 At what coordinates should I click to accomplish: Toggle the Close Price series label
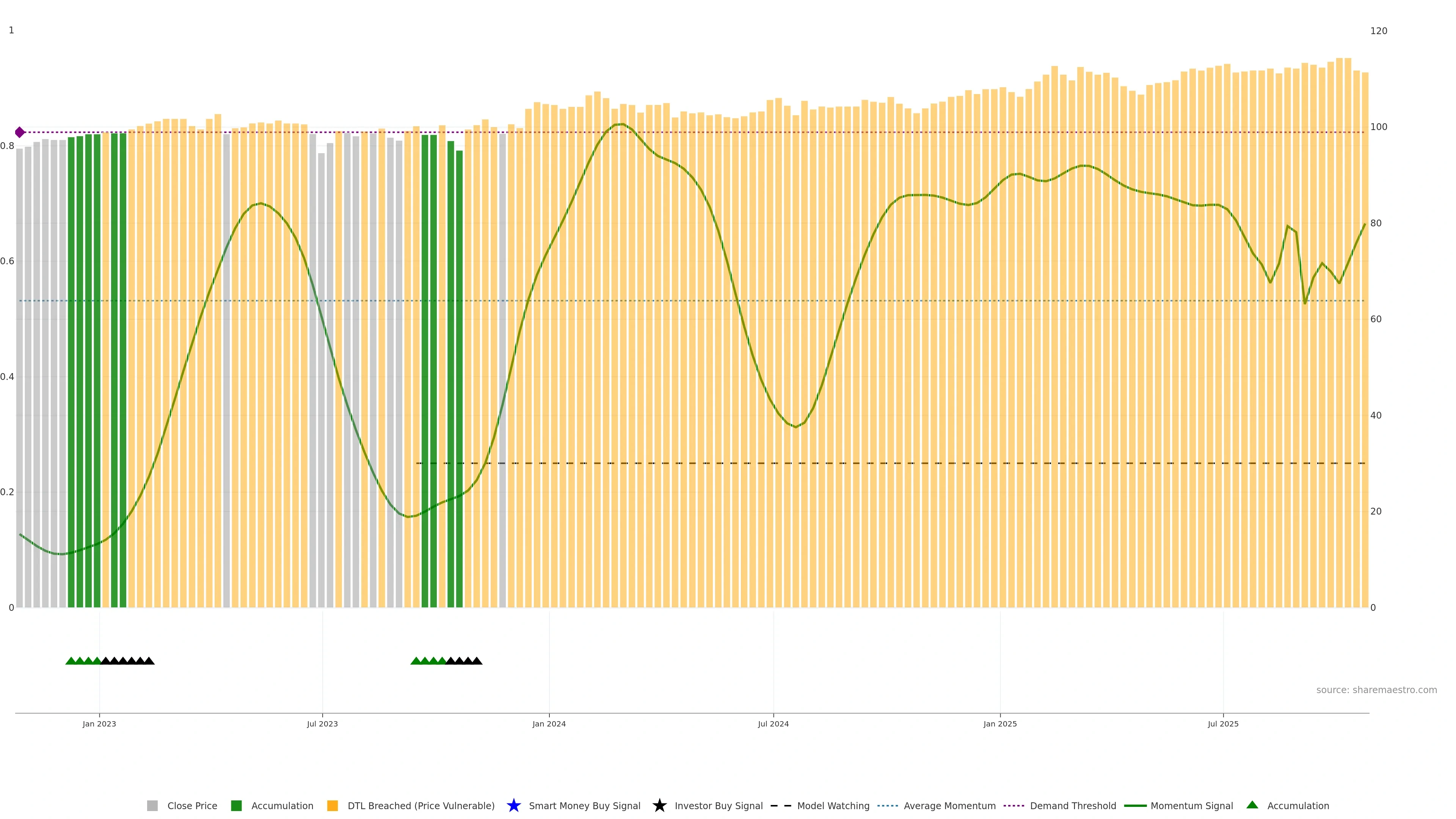pos(192,806)
